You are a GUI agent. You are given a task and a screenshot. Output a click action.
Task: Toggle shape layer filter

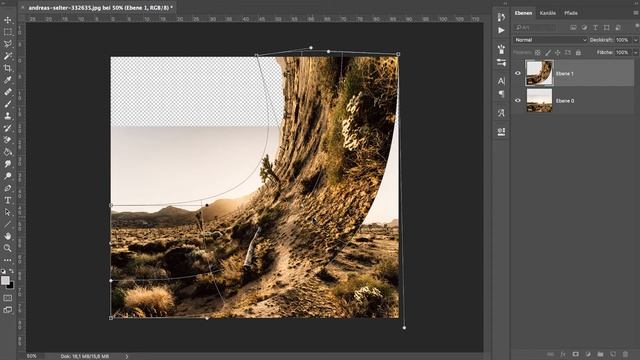[607, 27]
